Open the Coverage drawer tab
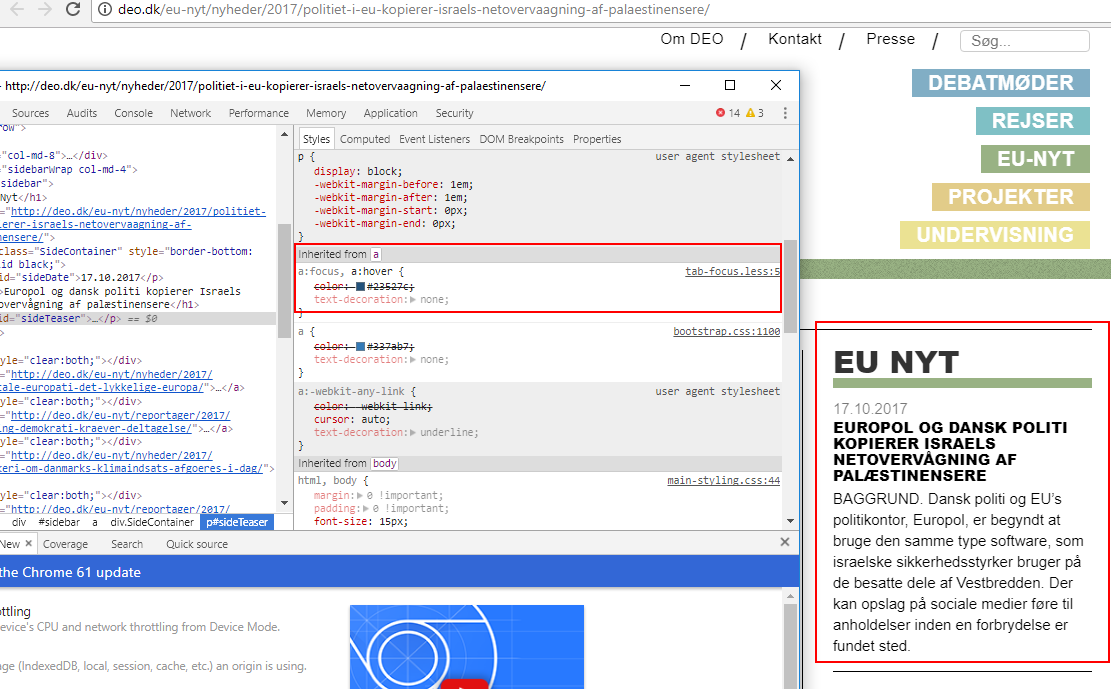The image size is (1111, 689). coord(65,544)
